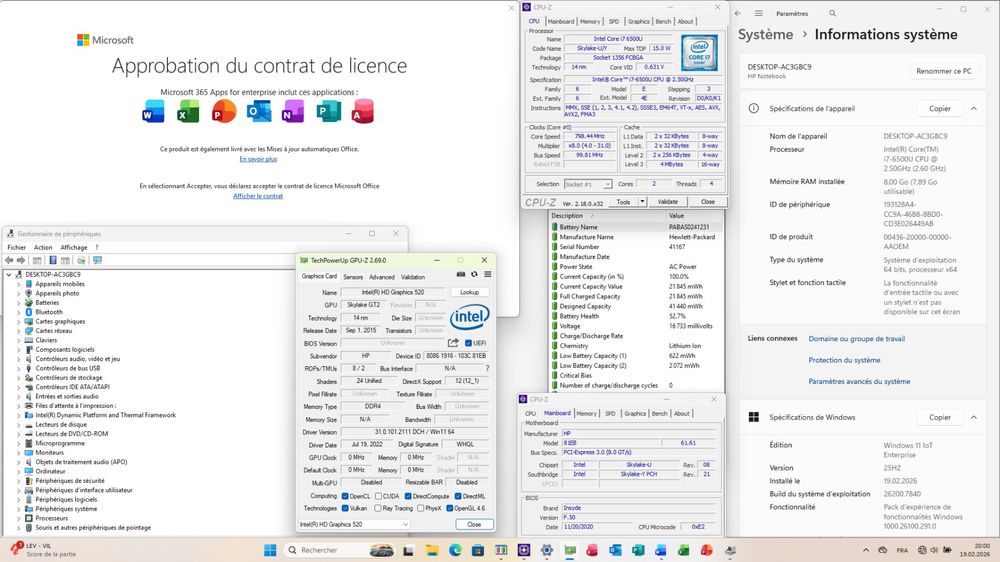Open Protection du système link

click(844, 360)
